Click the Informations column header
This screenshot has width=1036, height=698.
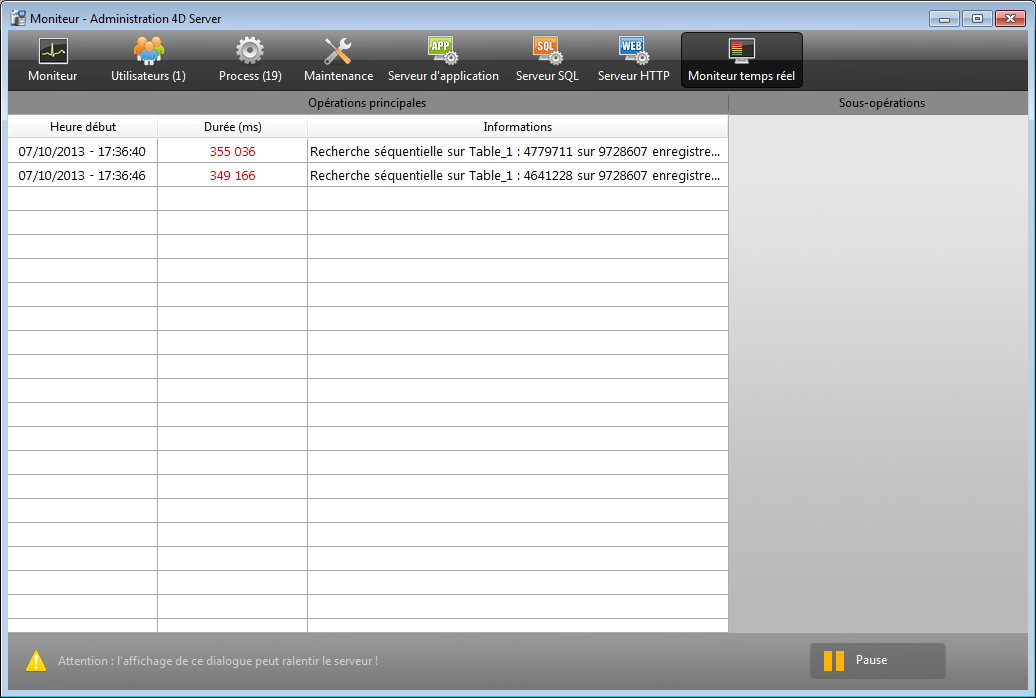[x=517, y=127]
